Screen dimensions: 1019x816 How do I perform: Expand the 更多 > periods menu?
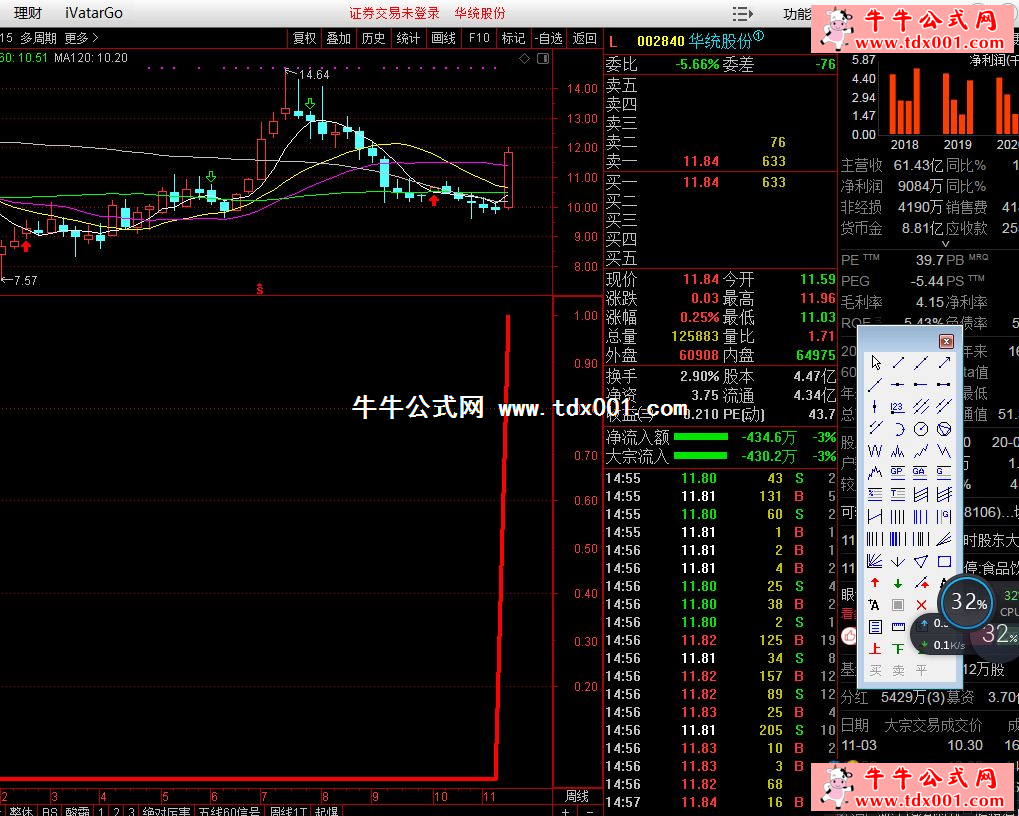[82, 38]
